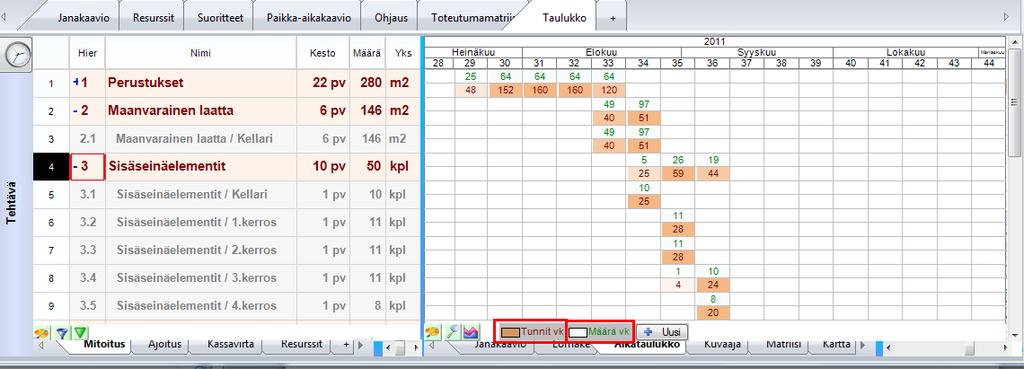This screenshot has height=369, width=1024.
Task: Click the week 36 column header
Action: point(711,63)
